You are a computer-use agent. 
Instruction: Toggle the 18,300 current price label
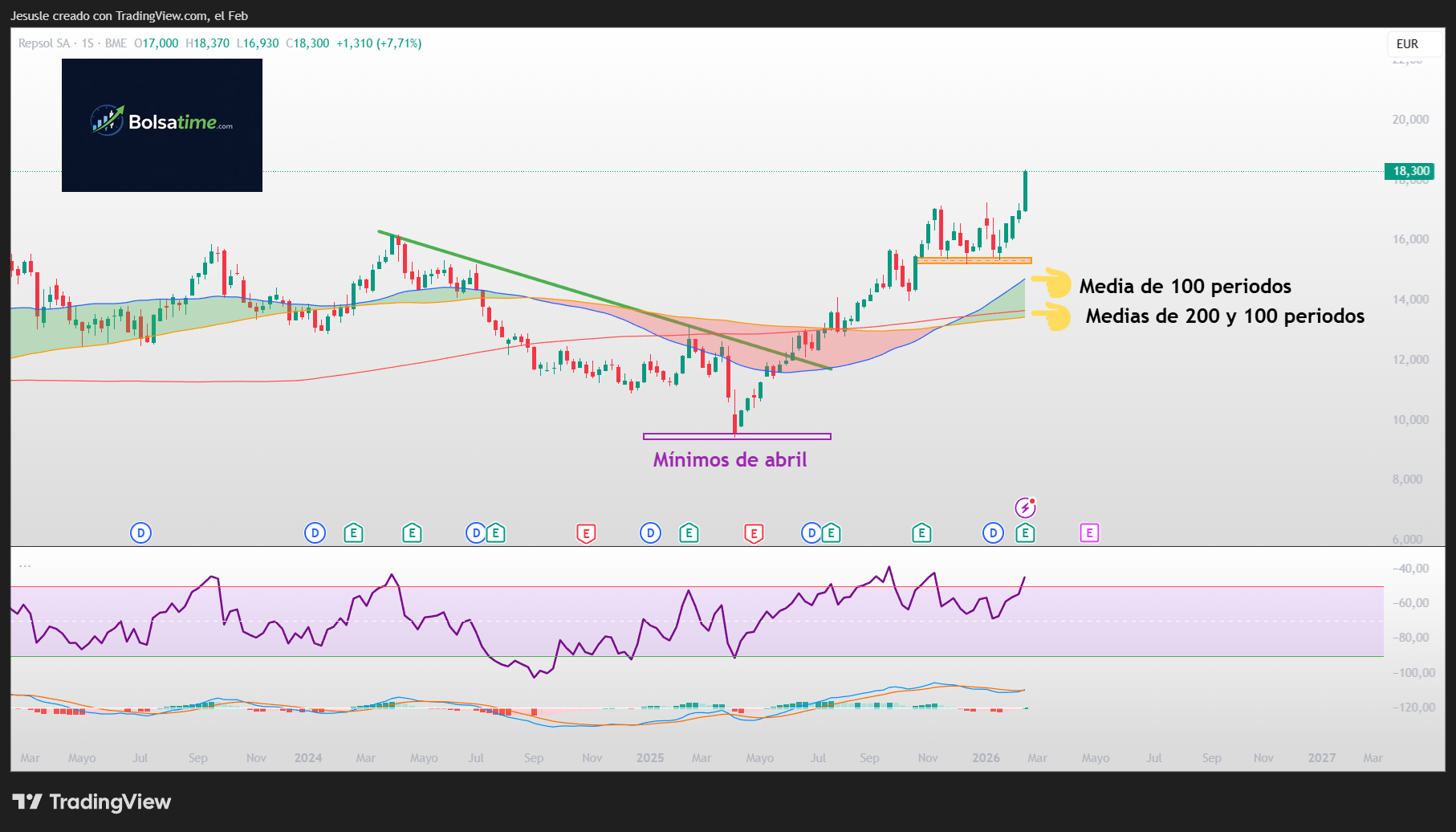click(1410, 170)
